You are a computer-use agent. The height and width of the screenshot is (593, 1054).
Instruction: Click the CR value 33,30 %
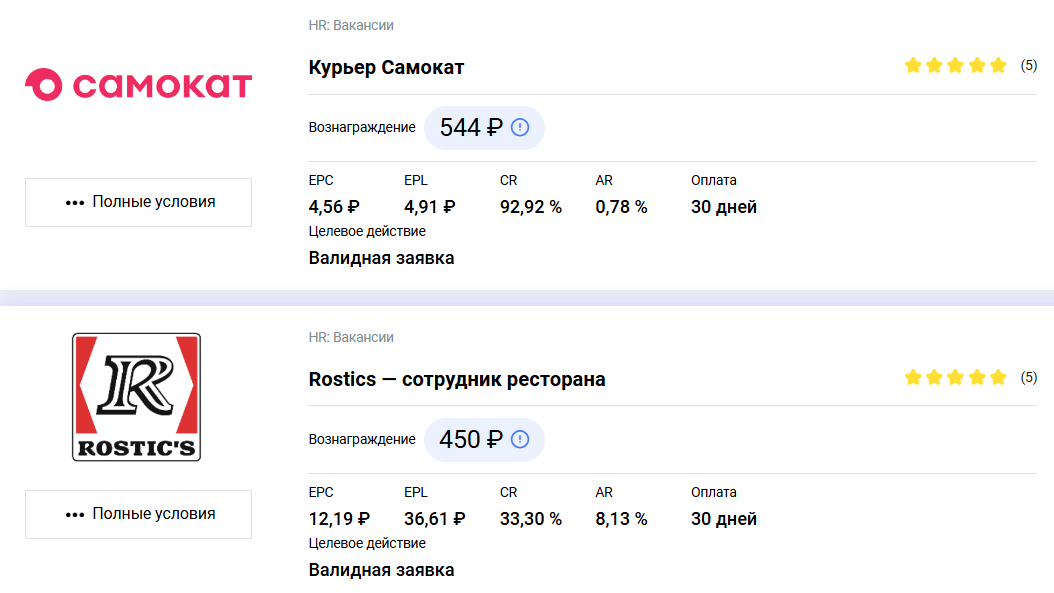point(530,519)
